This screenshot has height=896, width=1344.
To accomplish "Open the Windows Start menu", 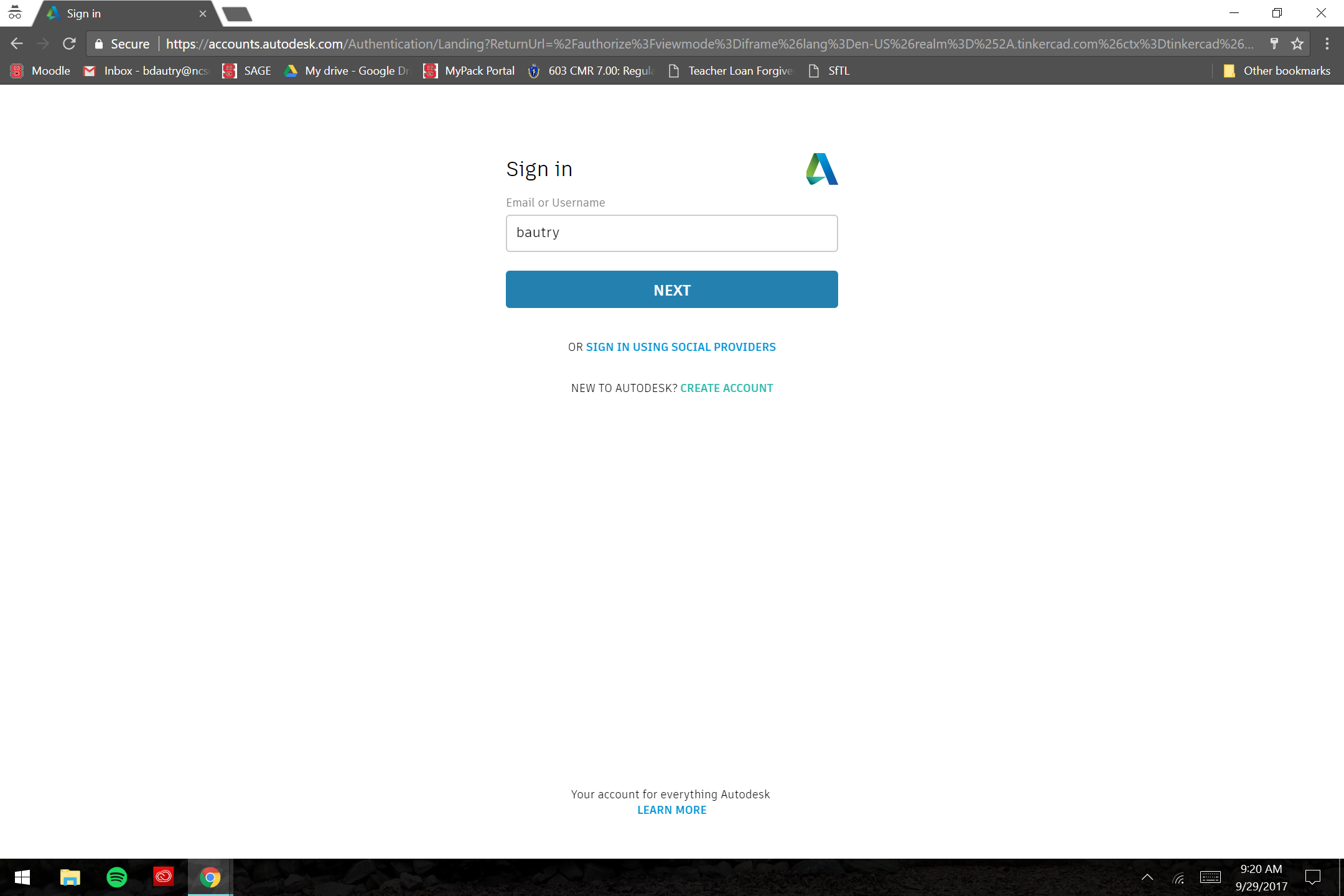I will (x=22, y=877).
